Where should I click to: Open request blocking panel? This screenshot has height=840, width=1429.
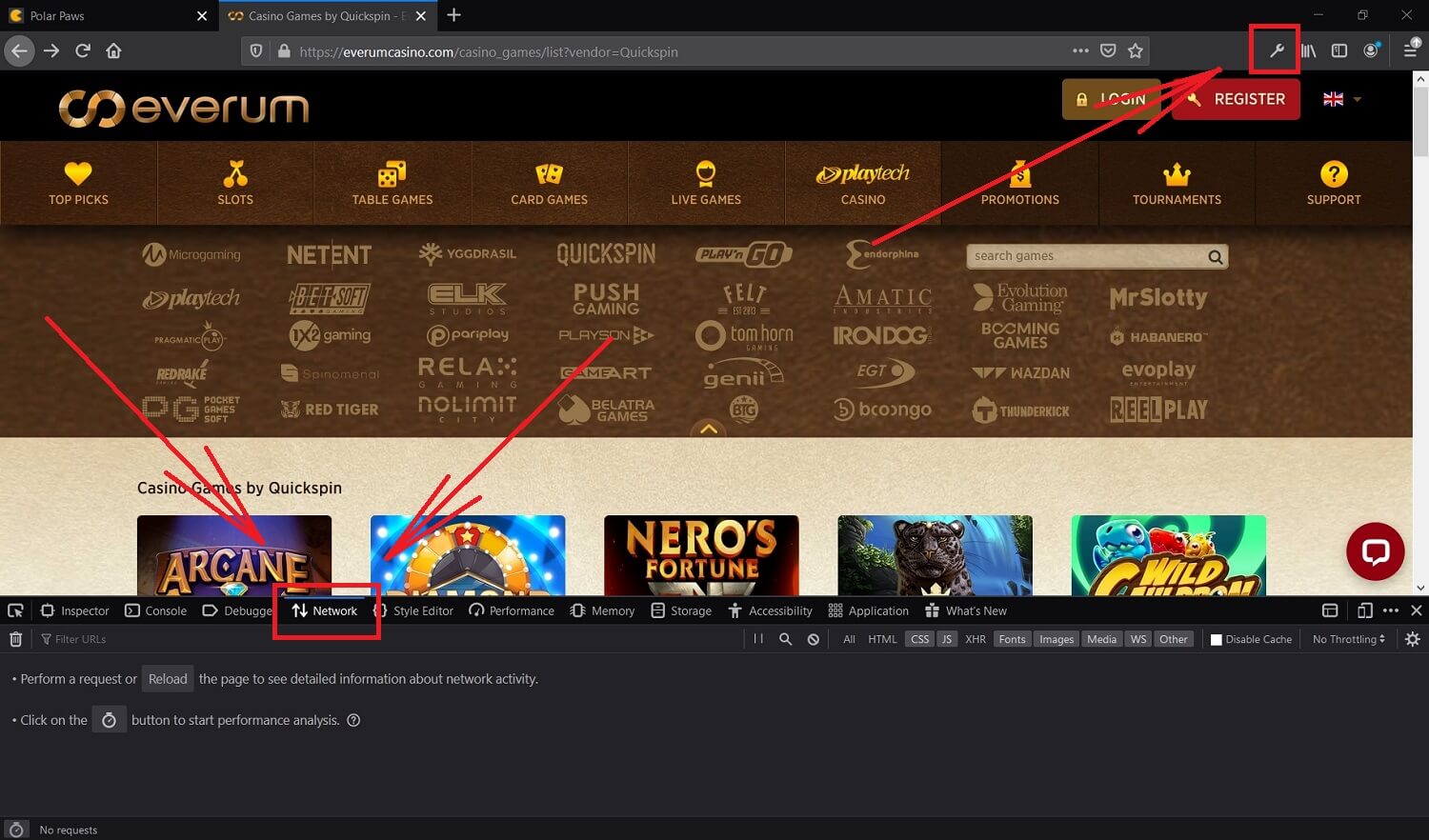814,639
